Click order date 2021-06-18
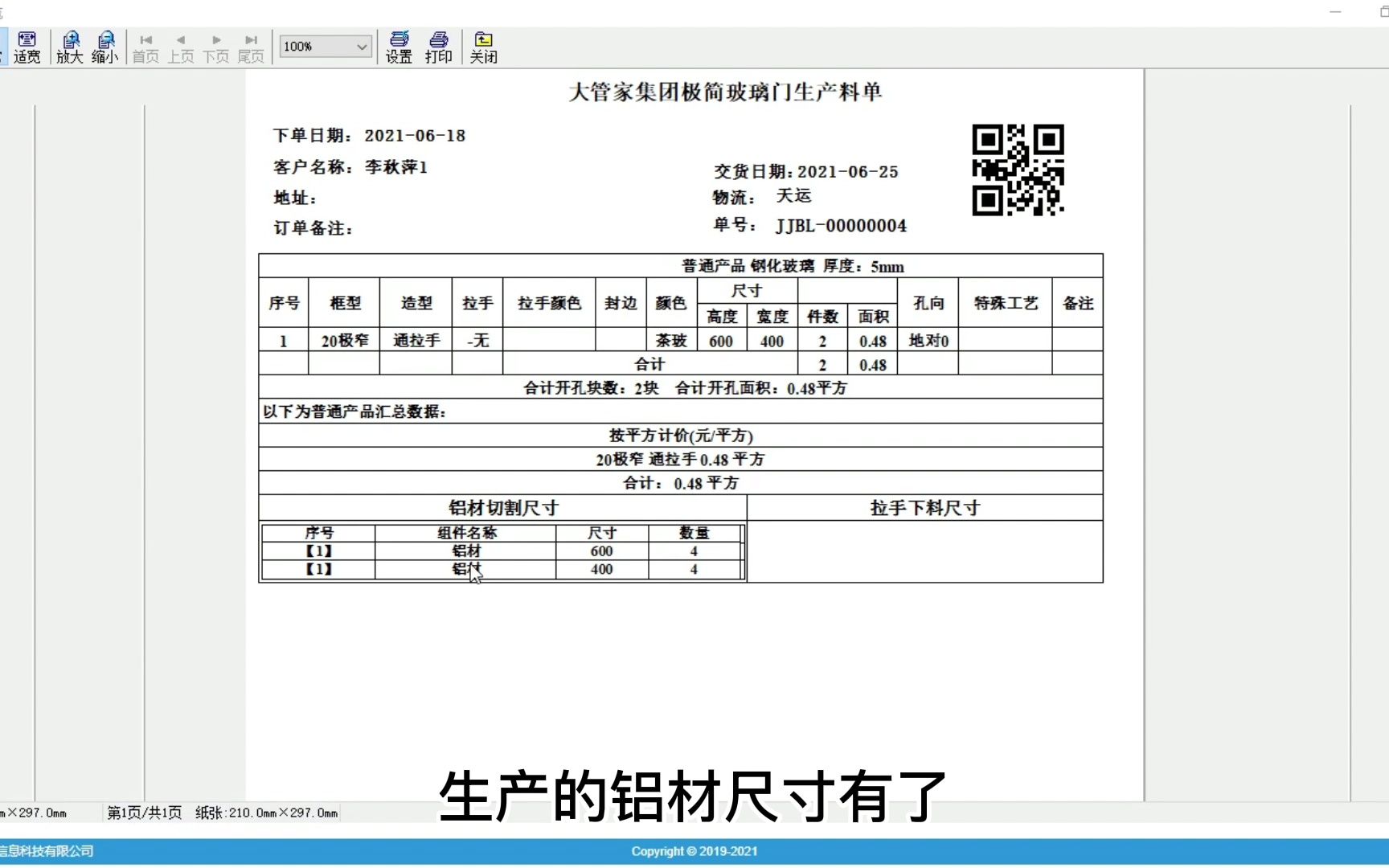The image size is (1389, 868). (x=415, y=136)
